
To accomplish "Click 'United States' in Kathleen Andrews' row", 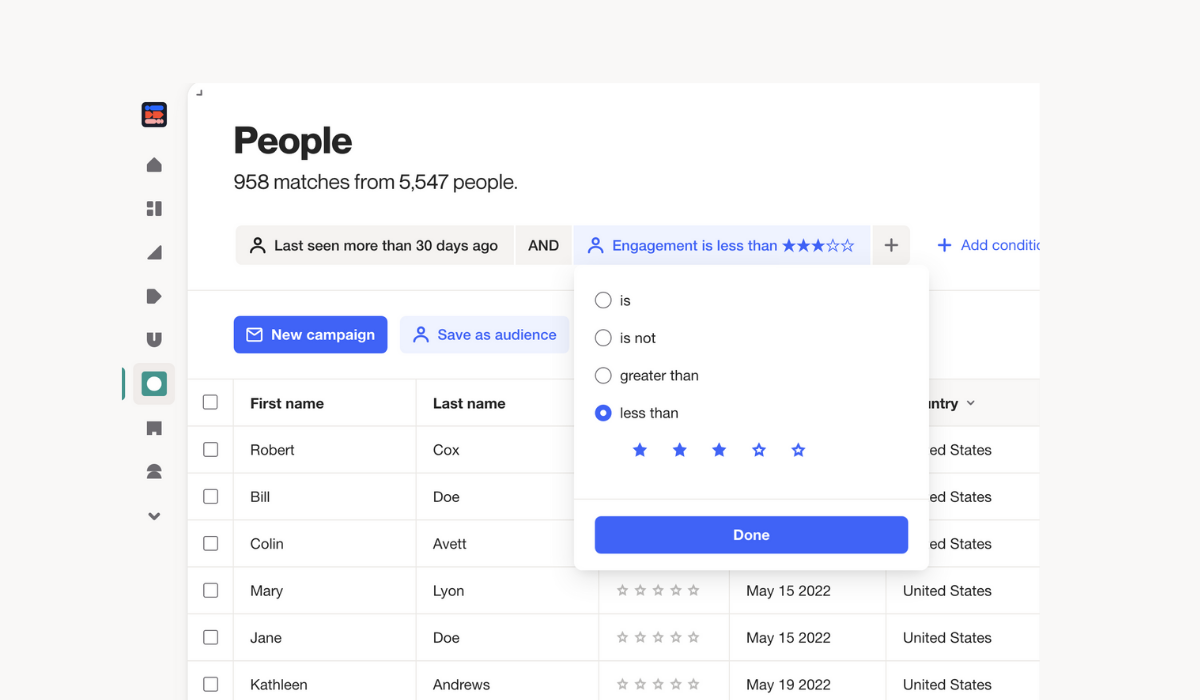I will 947,685.
